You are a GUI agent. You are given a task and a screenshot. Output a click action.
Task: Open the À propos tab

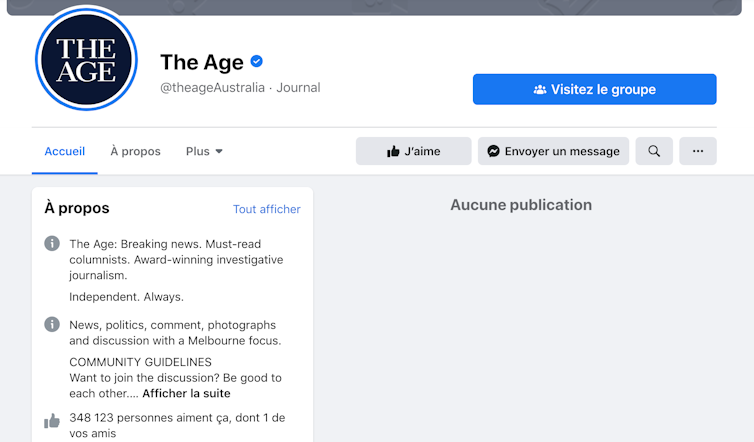136,151
